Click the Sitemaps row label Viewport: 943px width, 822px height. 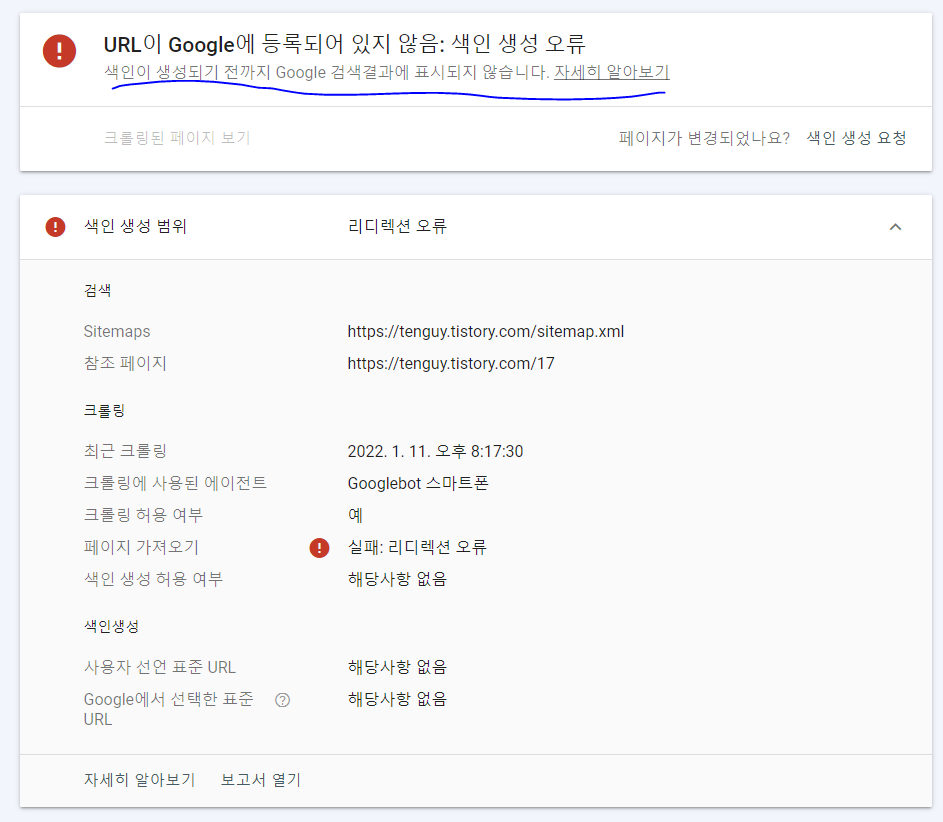[x=117, y=331]
